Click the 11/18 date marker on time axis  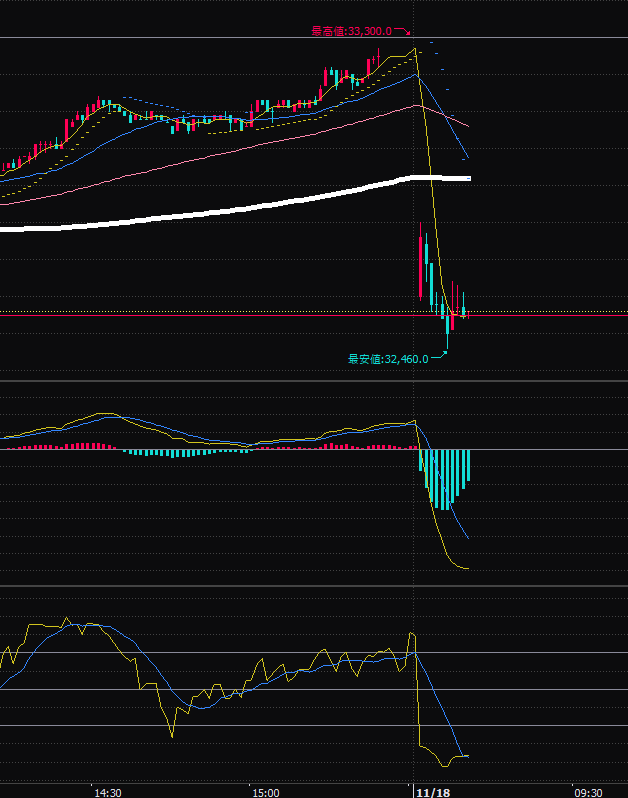click(432, 792)
